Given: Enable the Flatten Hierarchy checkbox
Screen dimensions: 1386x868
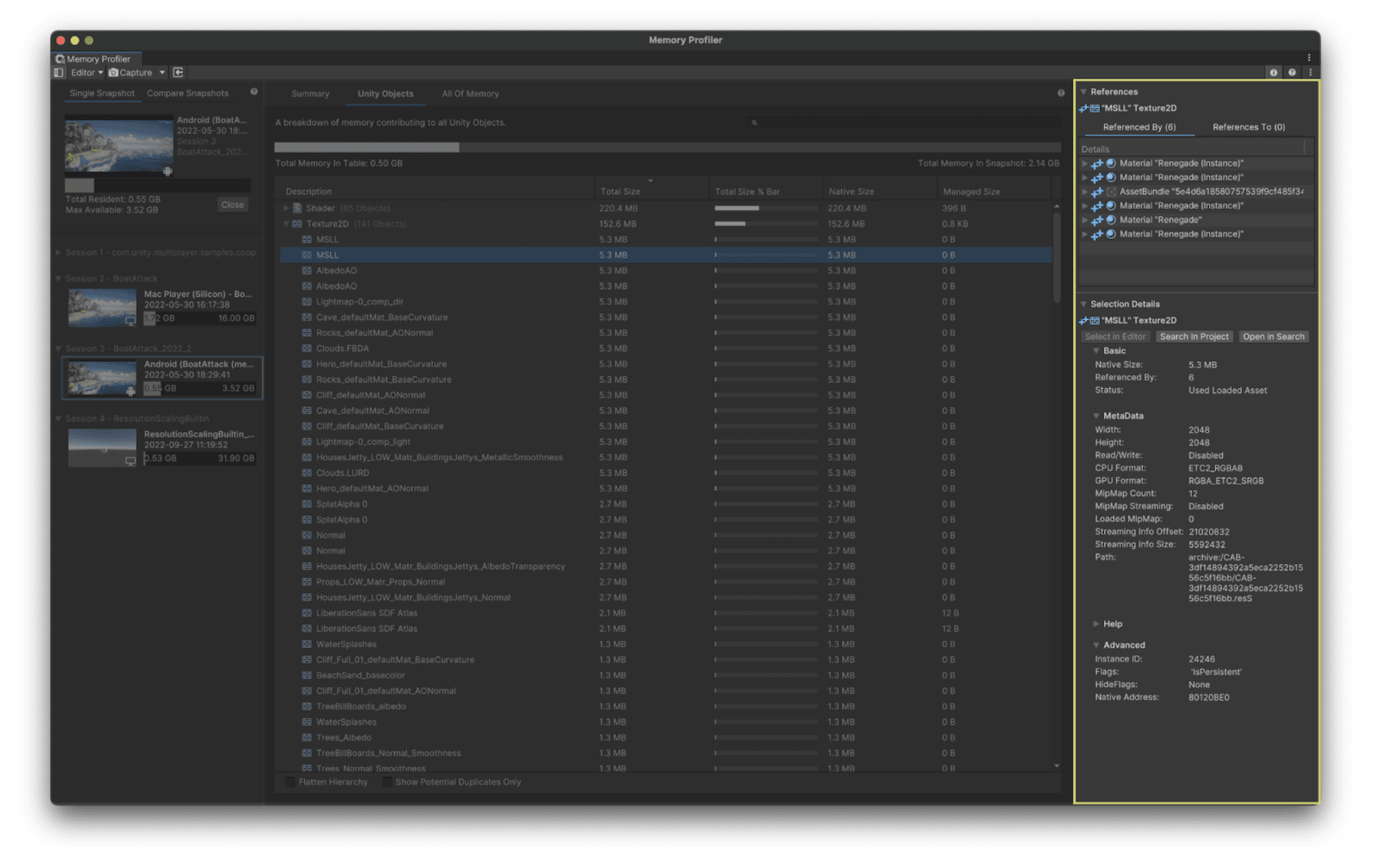Looking at the screenshot, I should pos(290,782).
